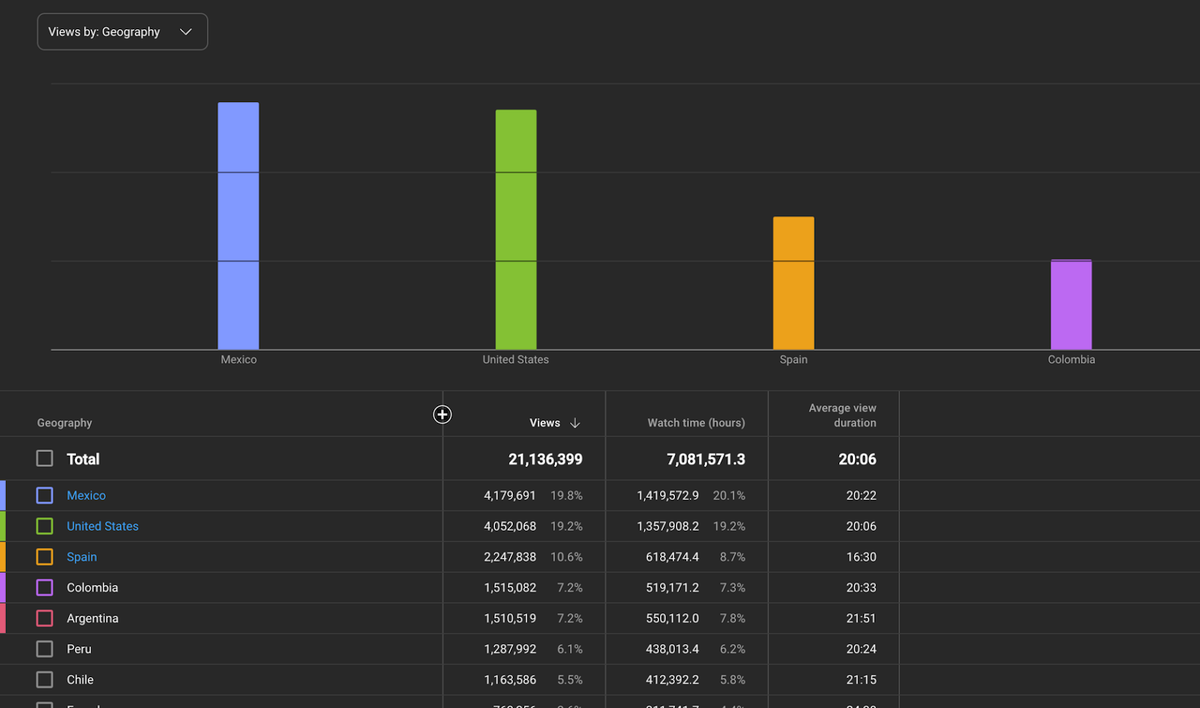Click total views value 21,136,399

545,460
